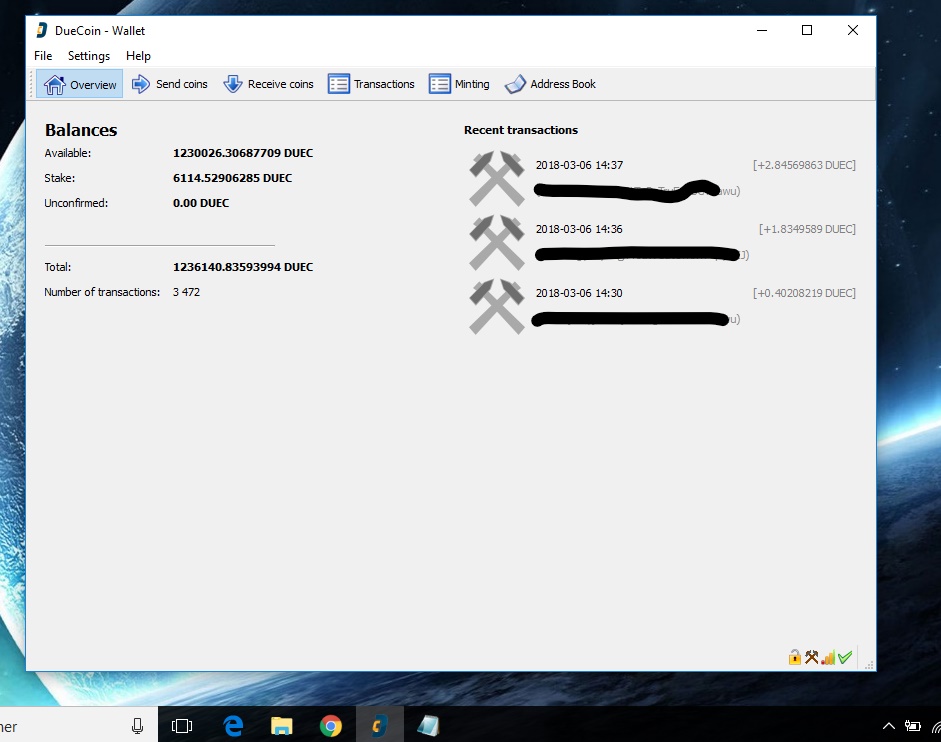Click the mining icon for 14:30 transaction
This screenshot has width=941, height=742.
tap(497, 307)
